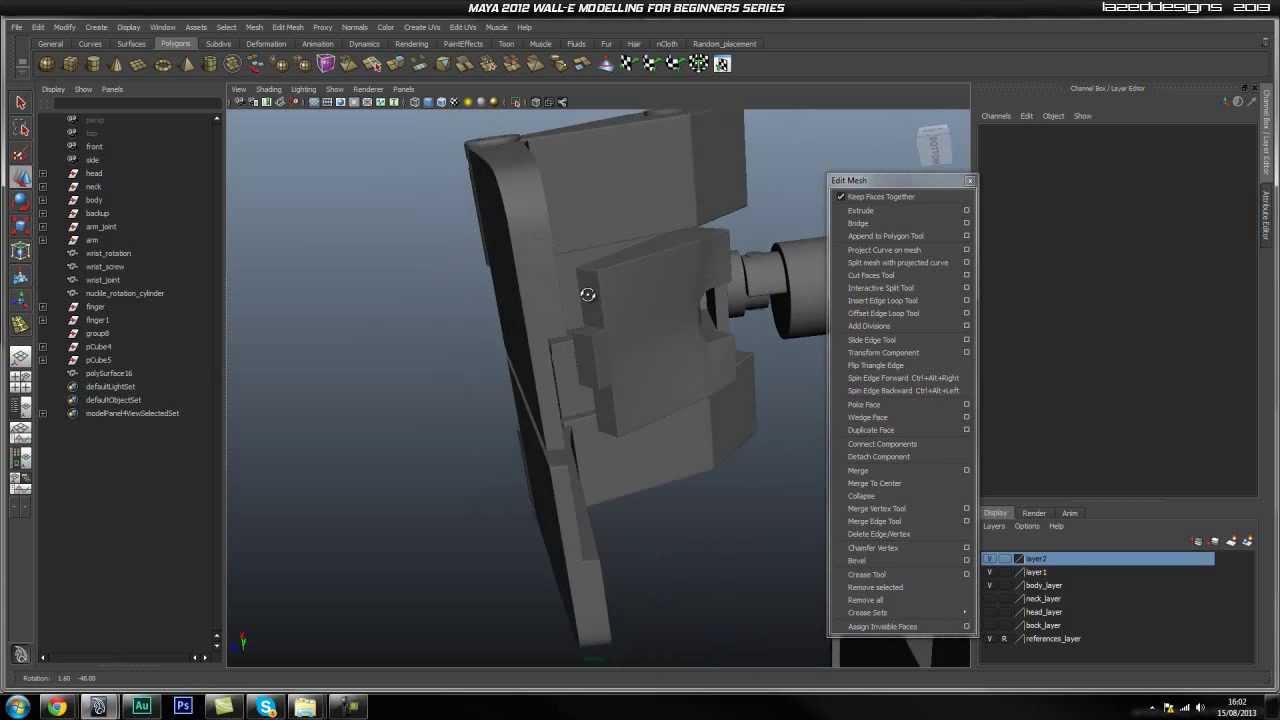Viewport: 1280px width, 720px height.
Task: Open Google Chrome from the taskbar
Action: click(x=57, y=706)
